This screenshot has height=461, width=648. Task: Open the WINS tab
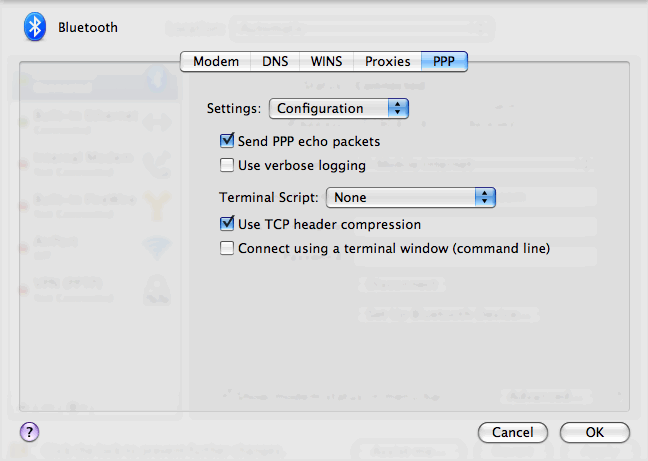pyautogui.click(x=326, y=61)
